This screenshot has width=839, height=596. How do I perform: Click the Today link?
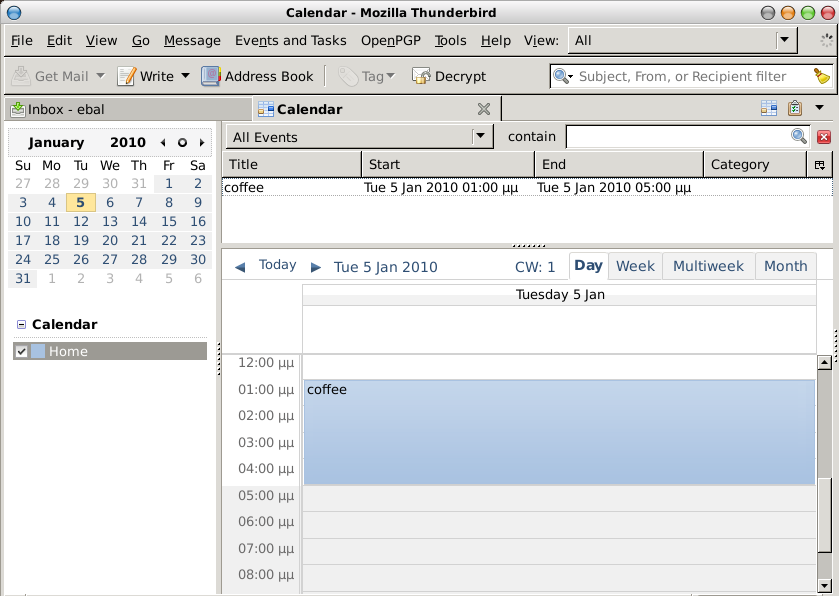tap(277, 265)
